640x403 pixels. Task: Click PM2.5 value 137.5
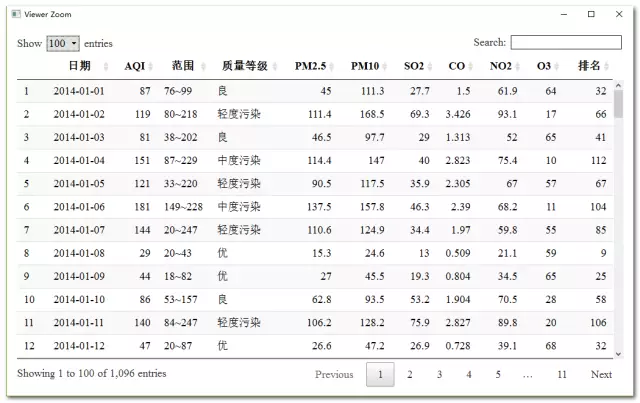coord(319,207)
